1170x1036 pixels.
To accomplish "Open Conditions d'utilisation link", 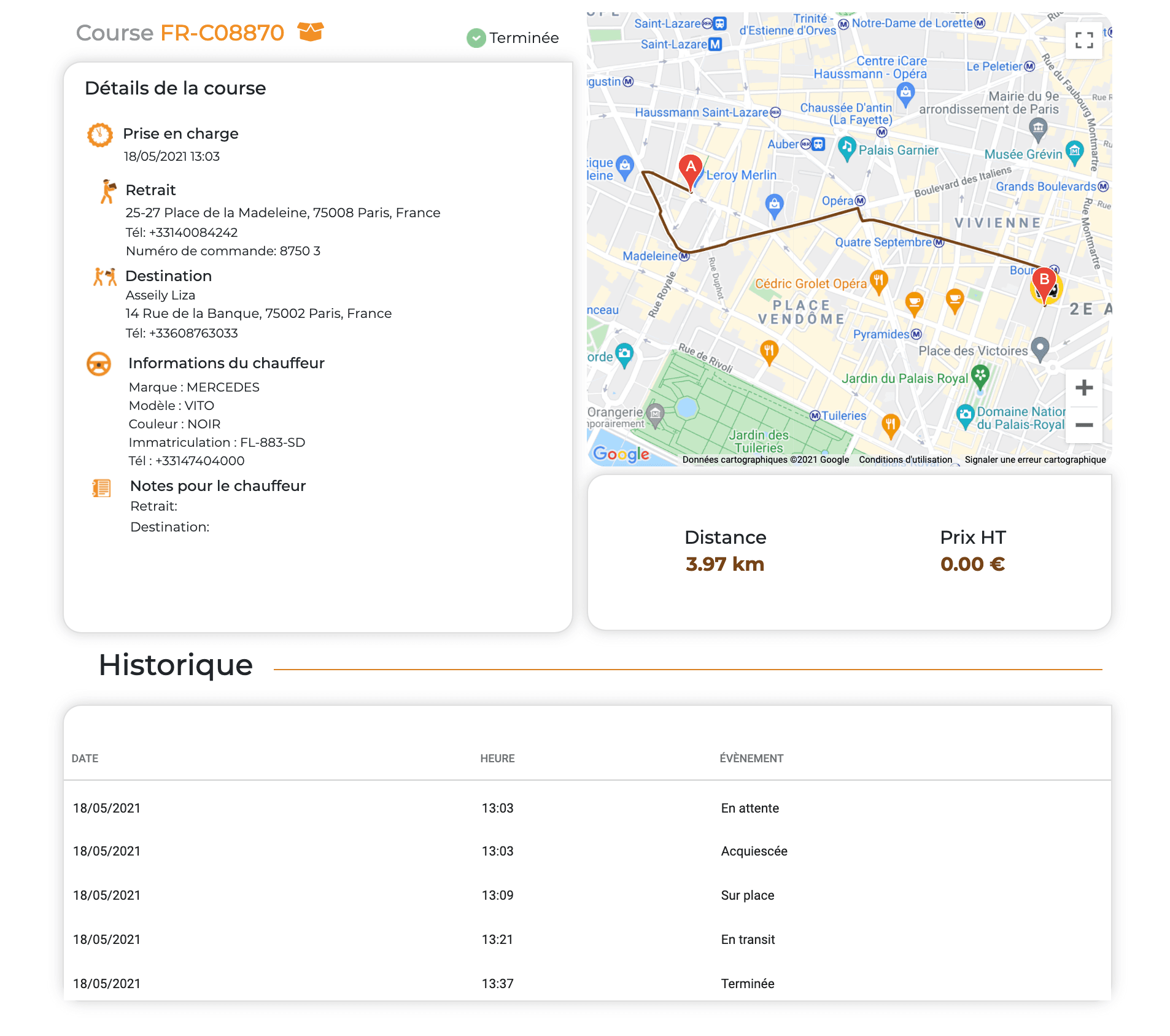I will 905,460.
